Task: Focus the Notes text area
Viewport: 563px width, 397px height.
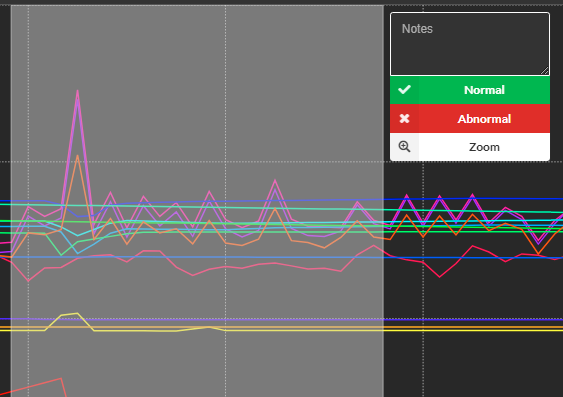Action: (470, 44)
